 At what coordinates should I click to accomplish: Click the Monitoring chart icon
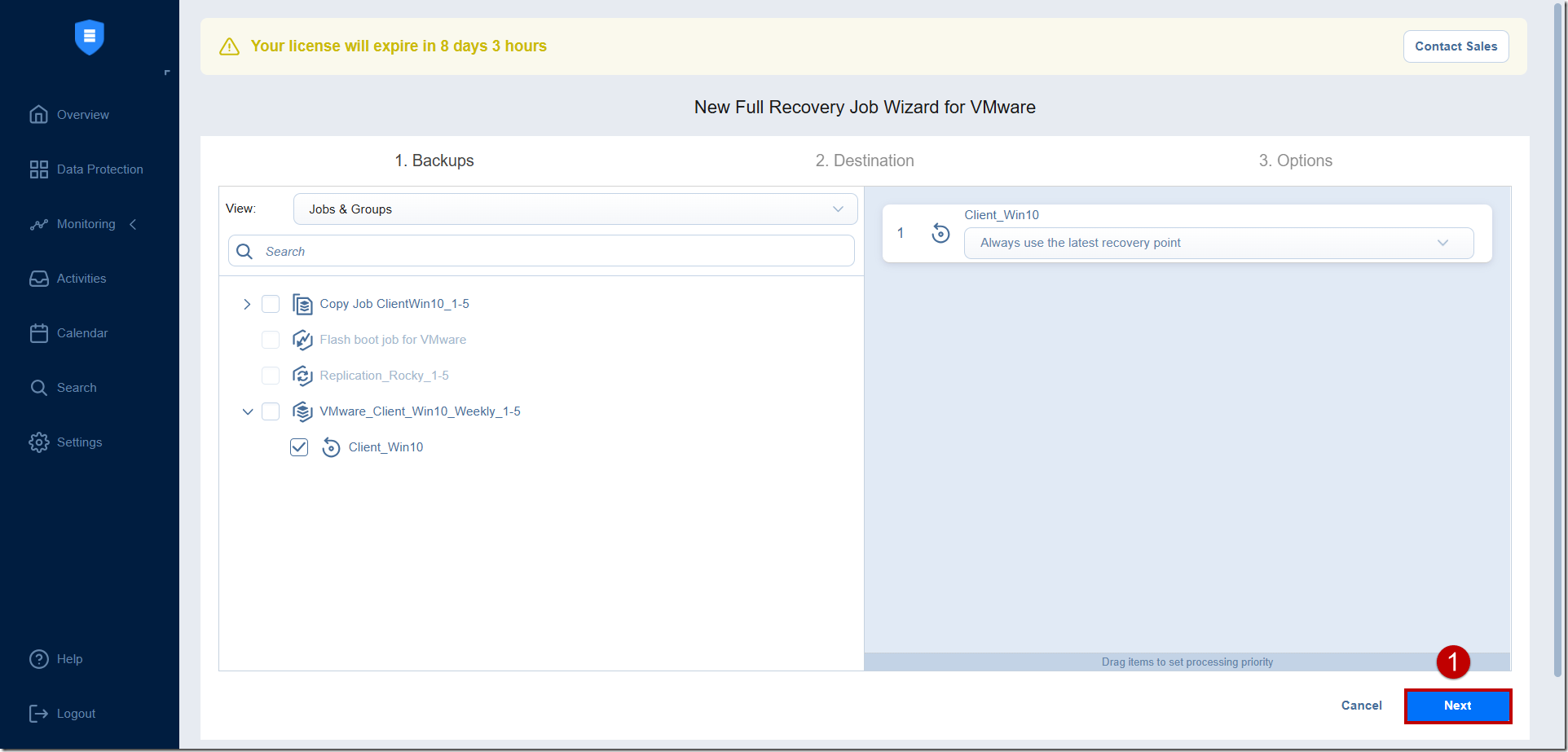(x=38, y=224)
